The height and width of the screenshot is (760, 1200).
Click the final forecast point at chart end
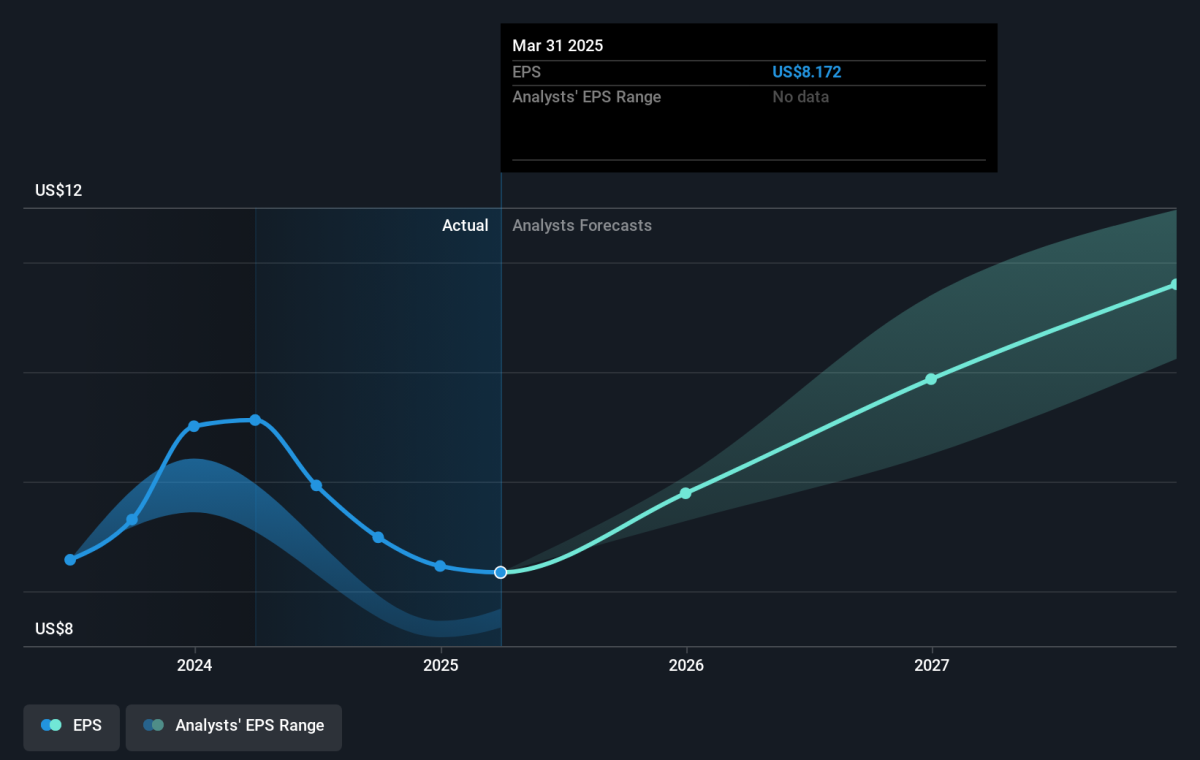1174,285
